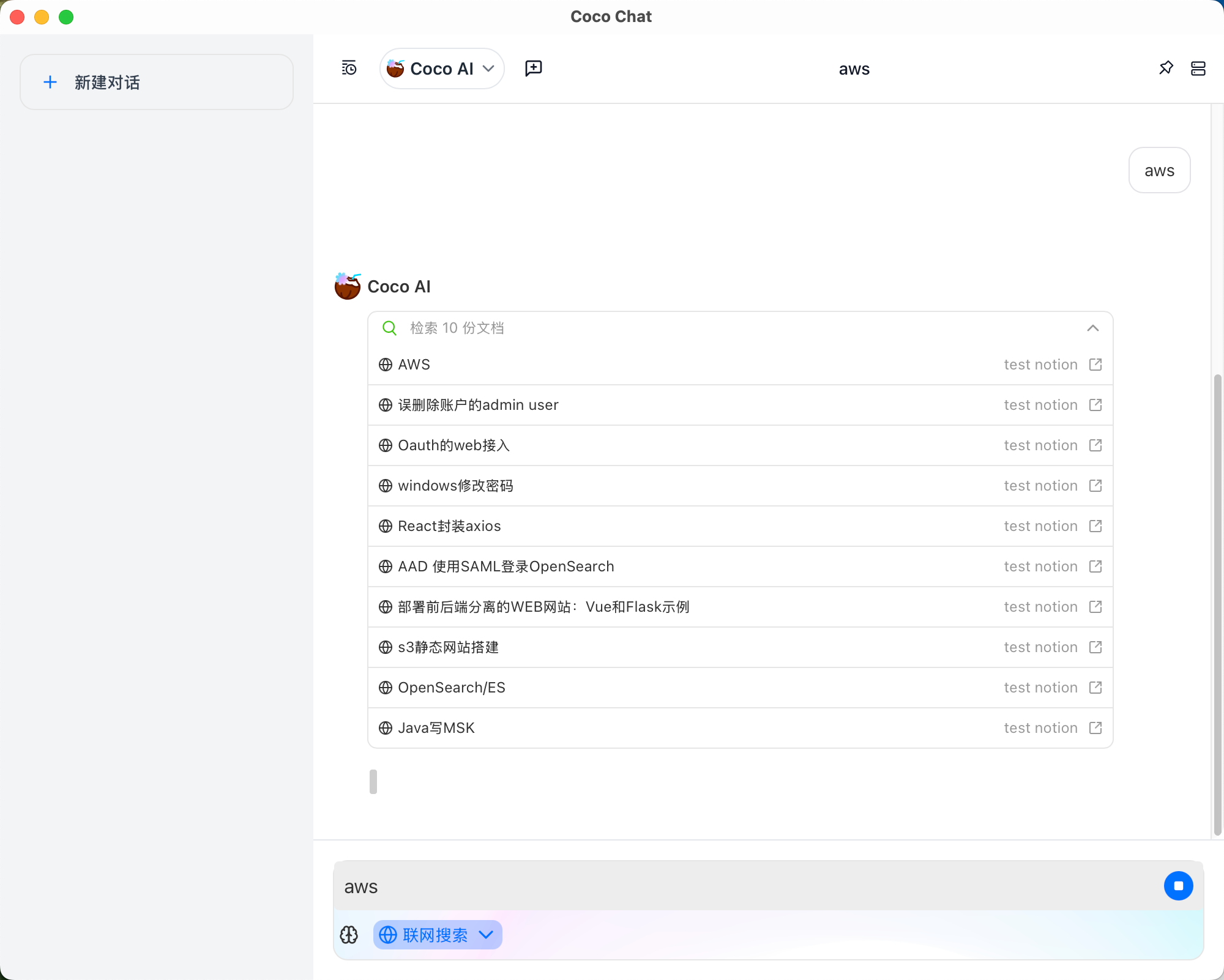Open external link for Java写MSK
Viewport: 1224px width, 980px height.
pos(1095,728)
